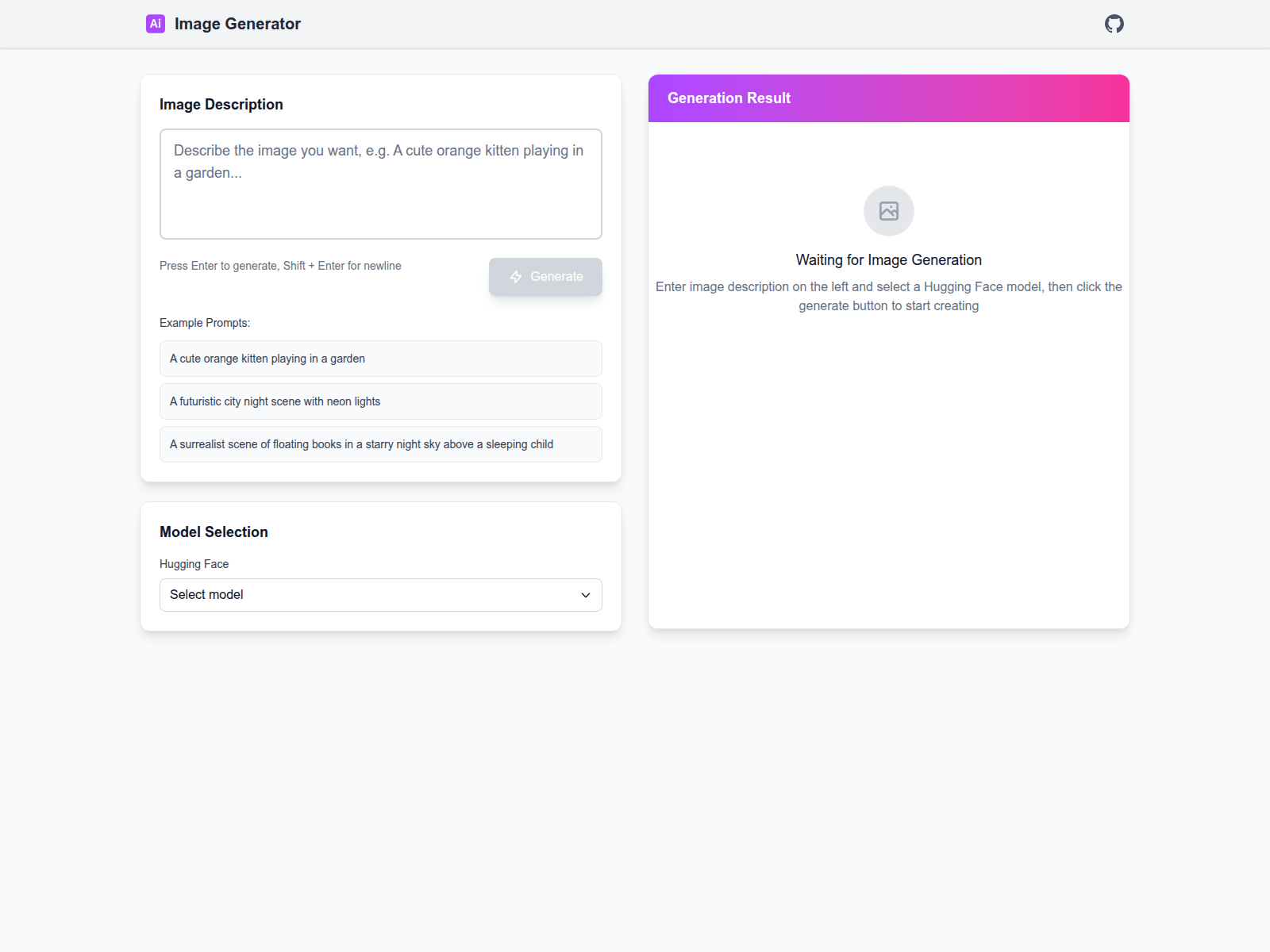
Task: Open the Select model dropdown
Action: coord(381,595)
